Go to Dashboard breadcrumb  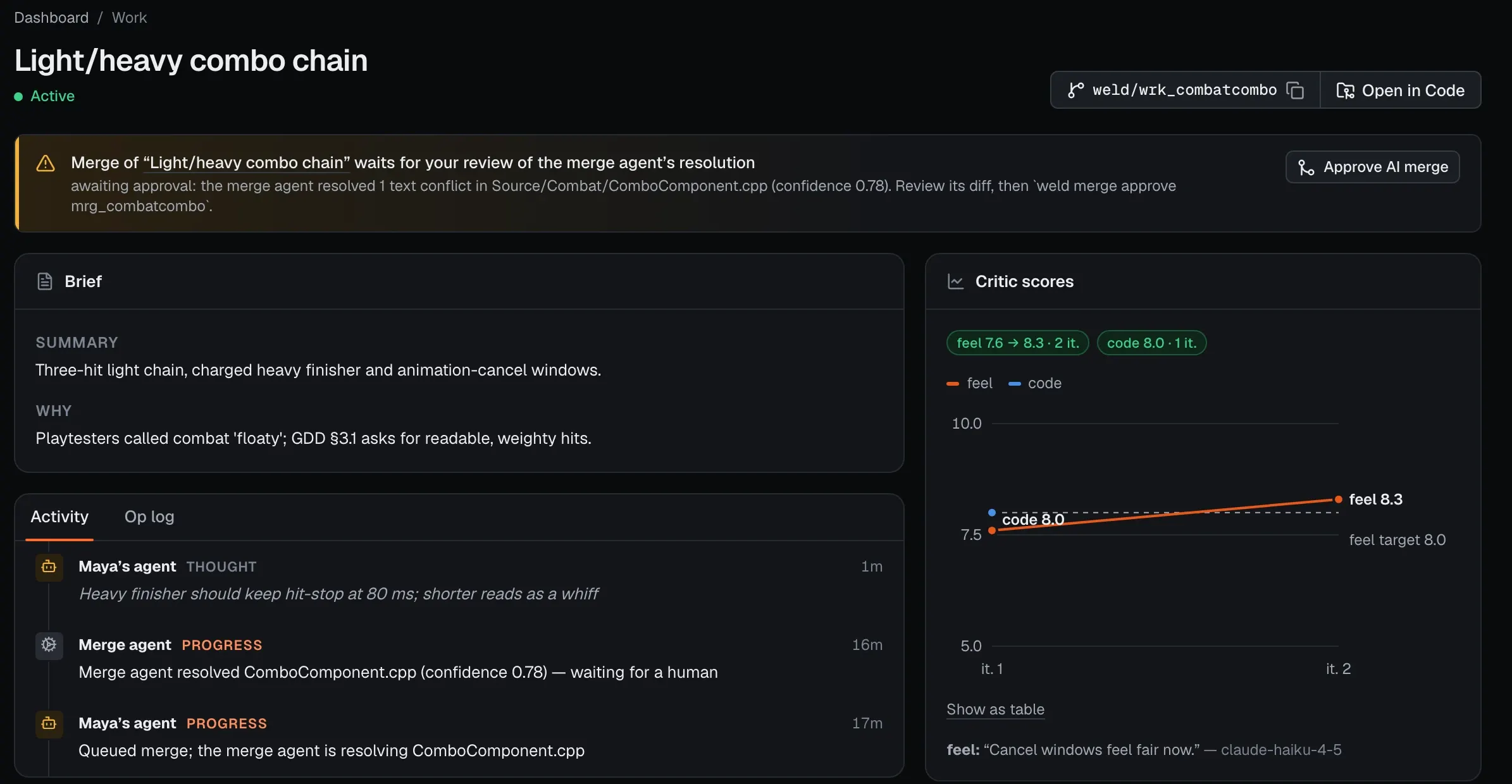coord(51,18)
